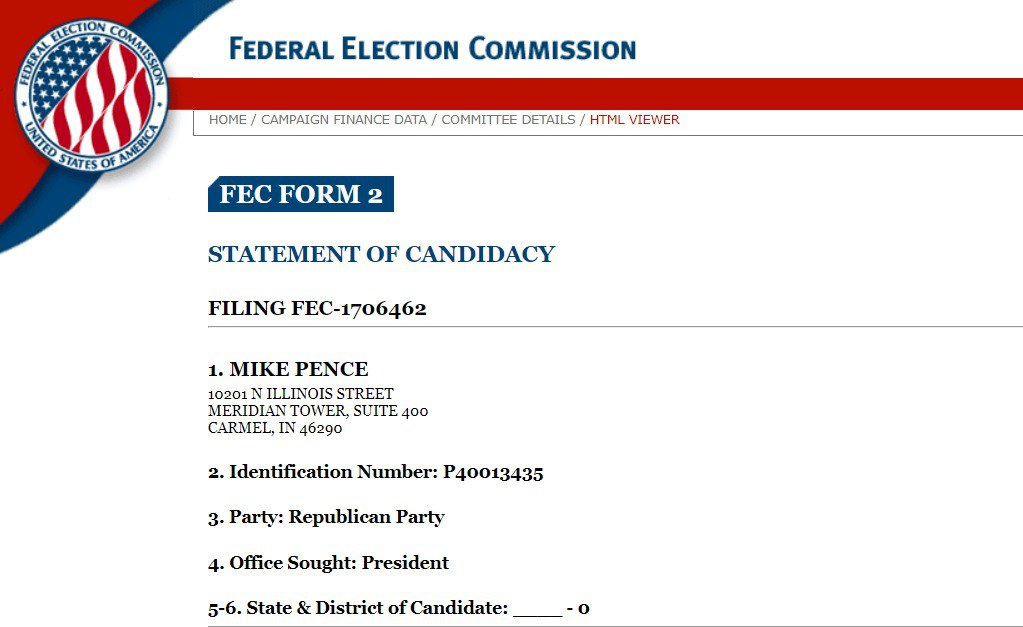This screenshot has width=1023, height=627.
Task: Open the CAMPAIGN FINANCE DATA breadcrumb link
Action: tap(344, 120)
